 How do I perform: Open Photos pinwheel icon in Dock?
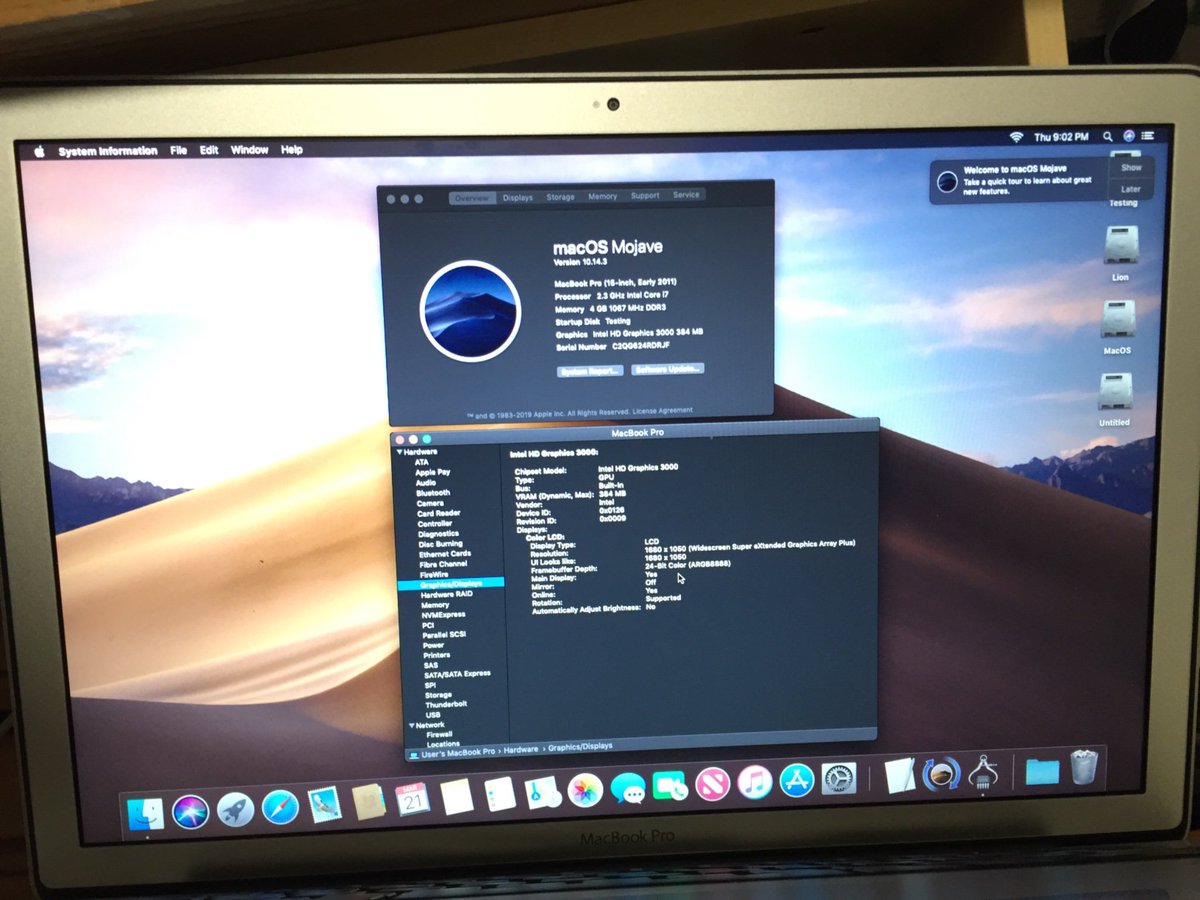point(585,790)
